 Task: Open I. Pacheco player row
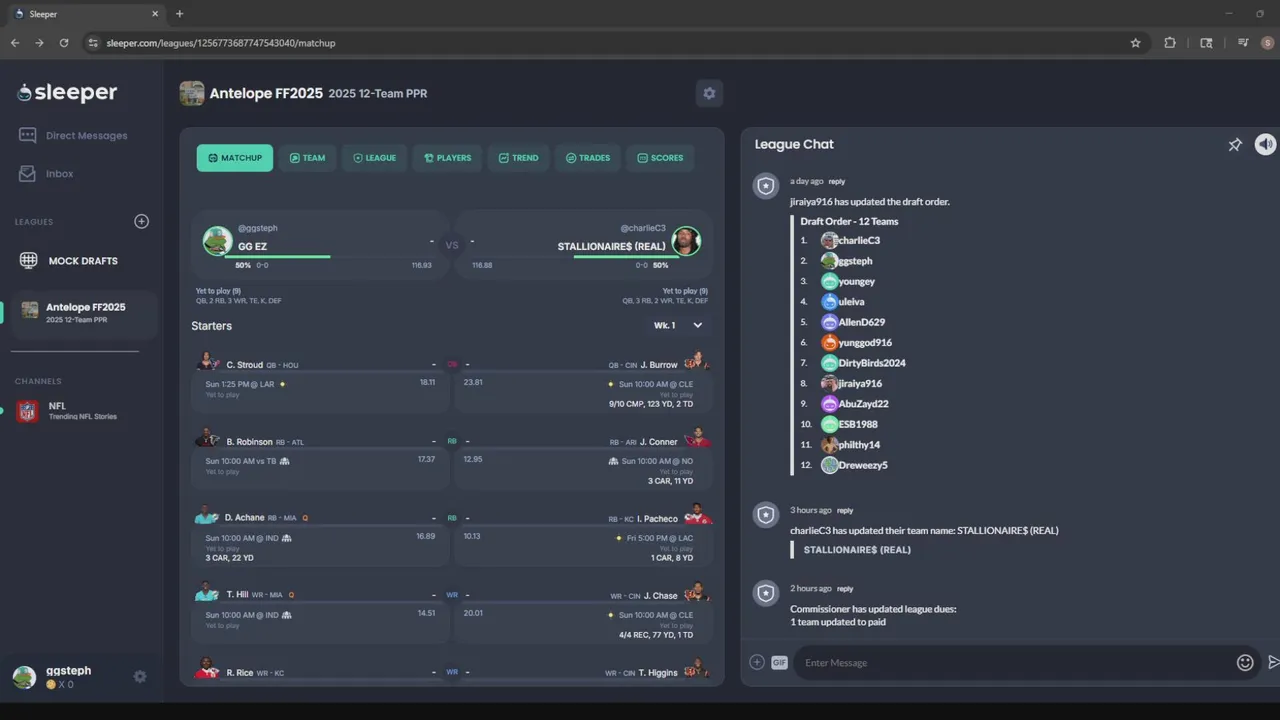click(x=584, y=535)
